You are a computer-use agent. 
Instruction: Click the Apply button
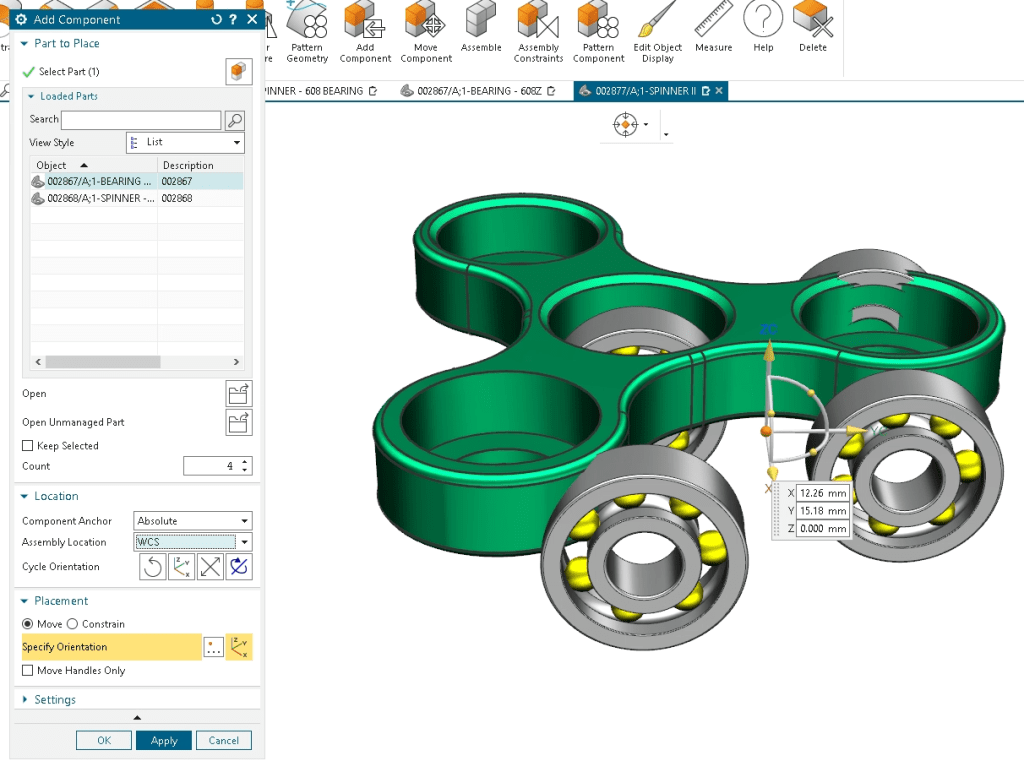(164, 741)
